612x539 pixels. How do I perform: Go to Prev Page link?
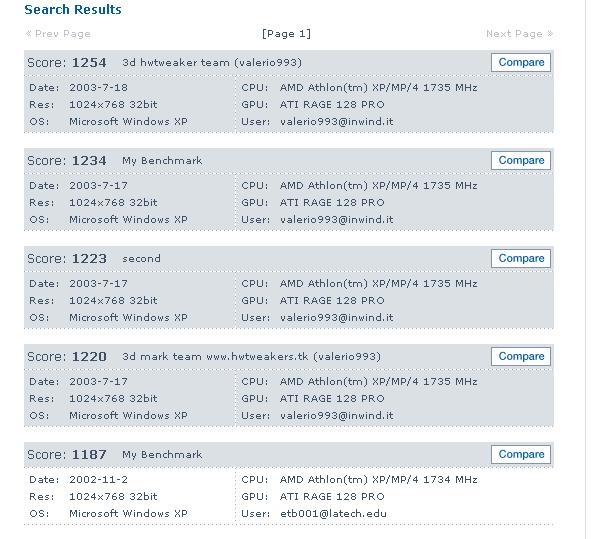click(58, 34)
